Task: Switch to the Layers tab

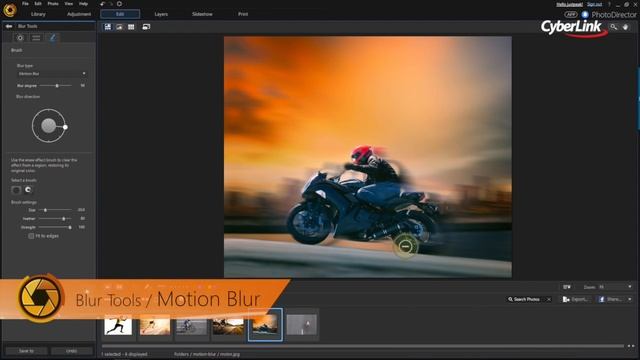Action: pos(161,14)
